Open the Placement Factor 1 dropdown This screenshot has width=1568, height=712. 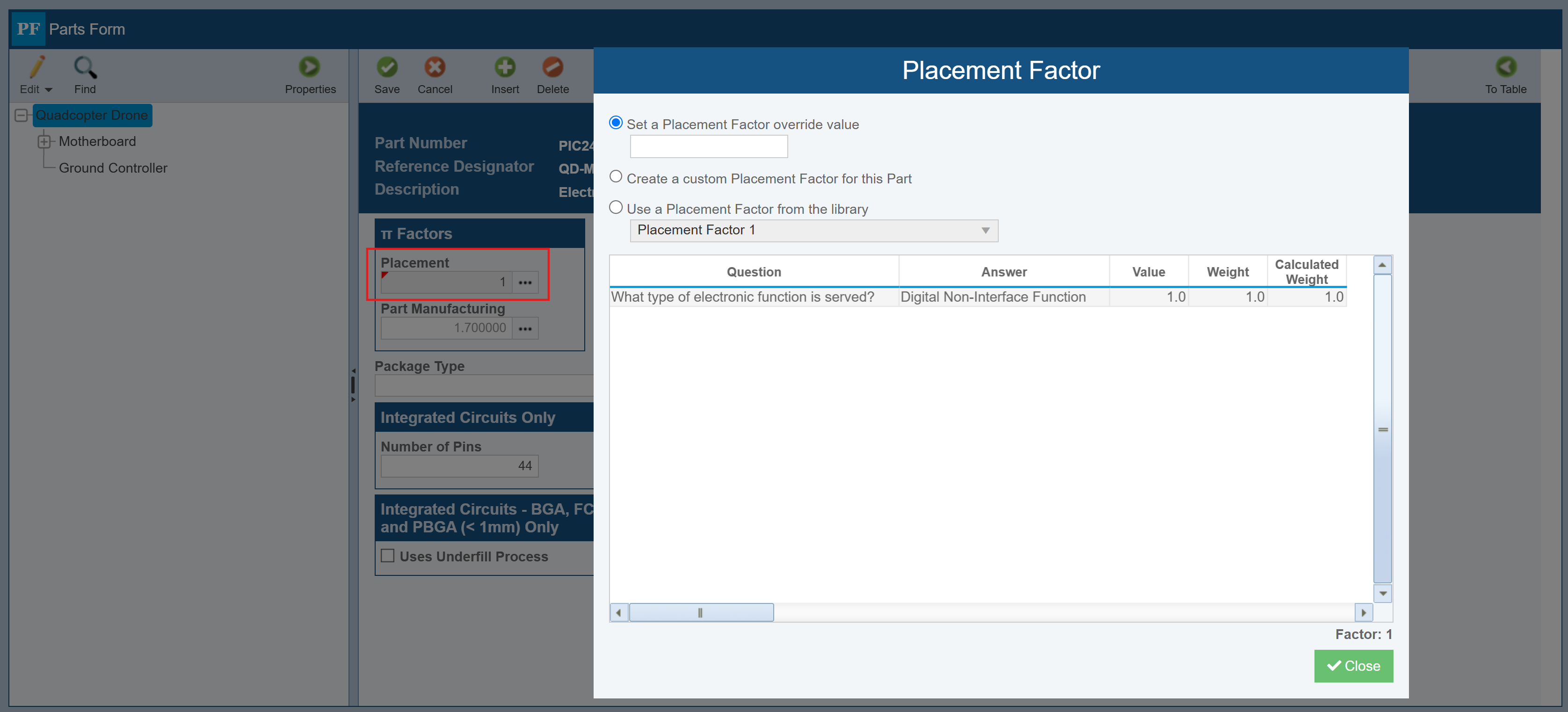pyautogui.click(x=813, y=230)
